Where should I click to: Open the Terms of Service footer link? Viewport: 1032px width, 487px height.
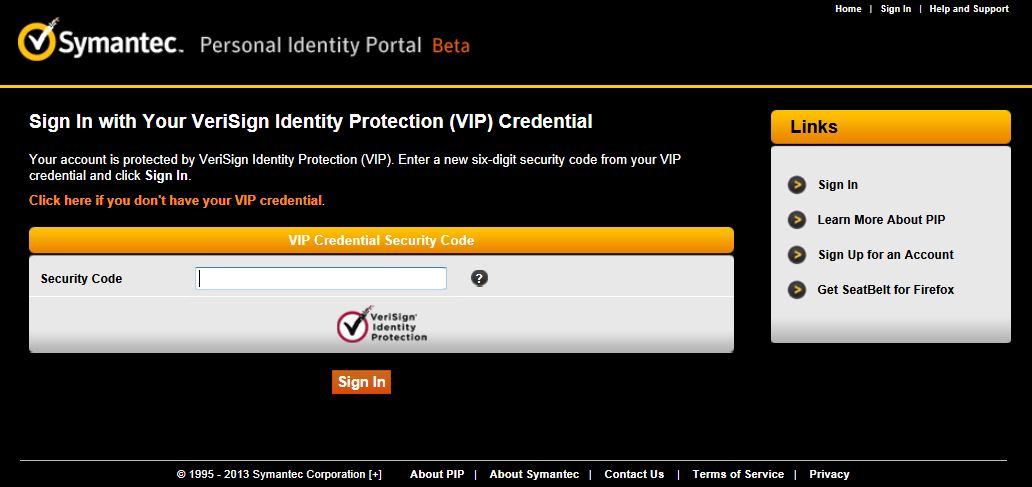coord(738,475)
